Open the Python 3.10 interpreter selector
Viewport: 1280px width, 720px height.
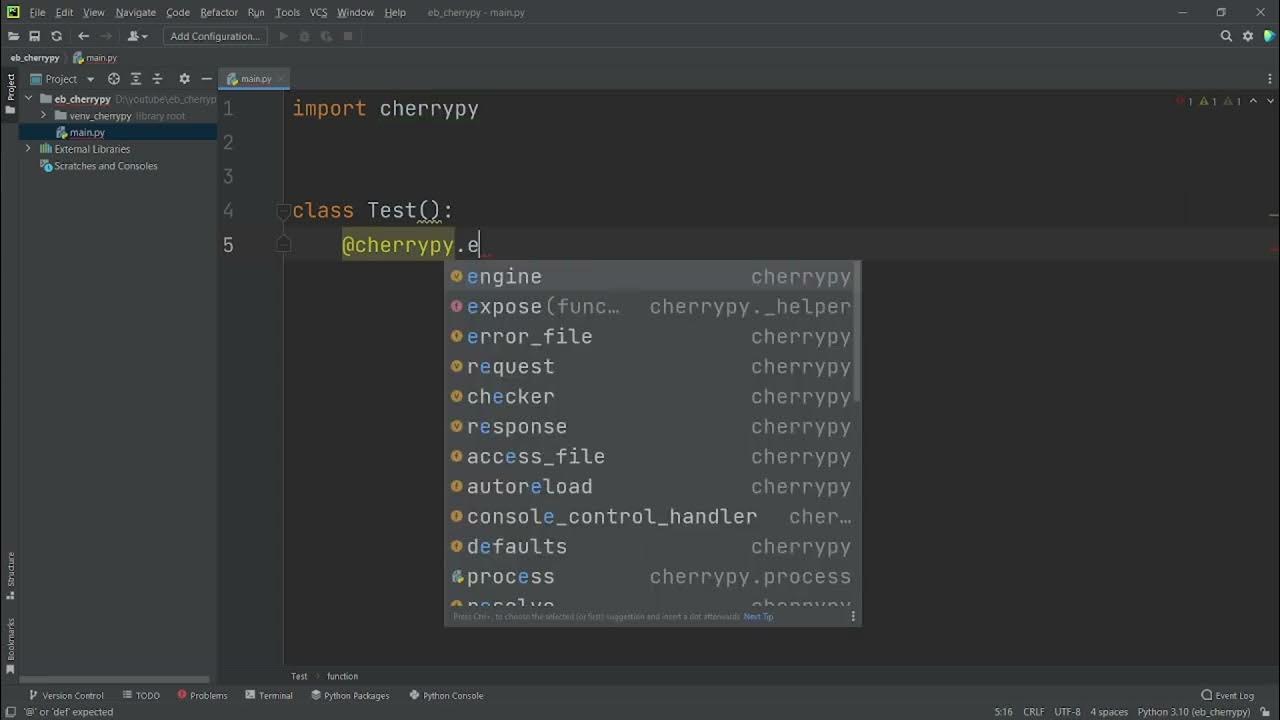coord(1194,712)
